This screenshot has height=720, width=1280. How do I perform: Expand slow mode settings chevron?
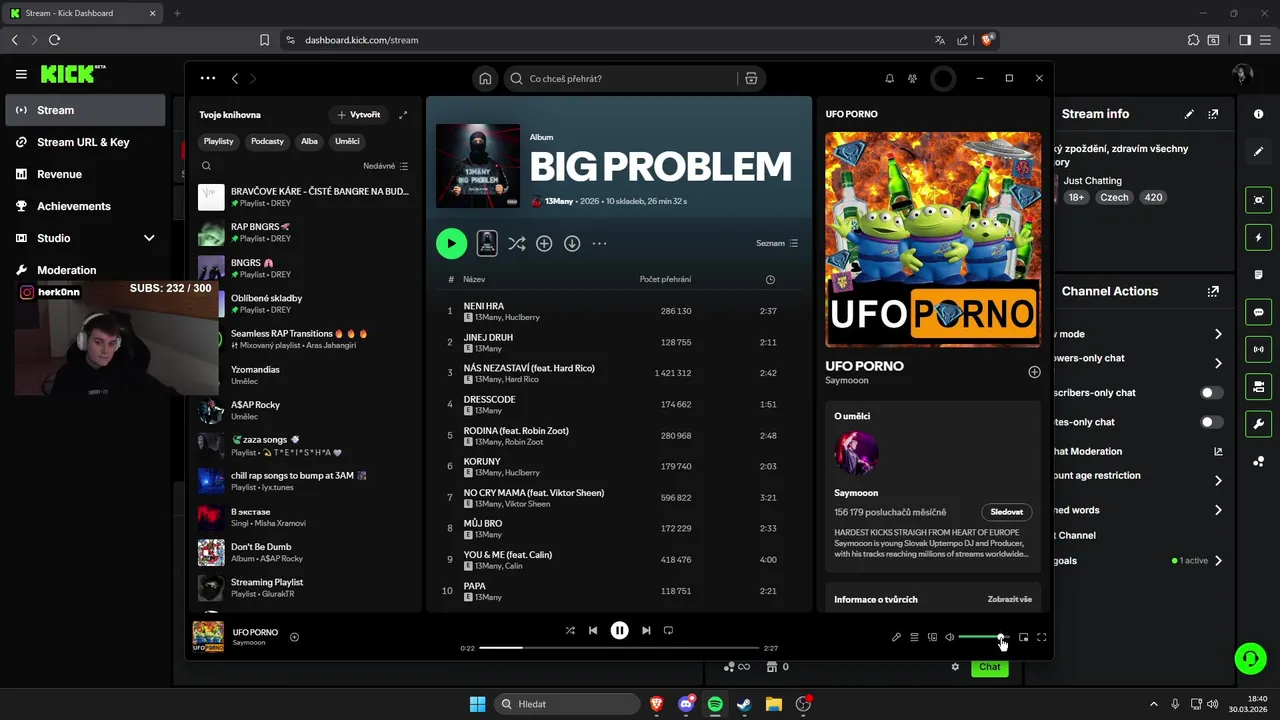[x=1218, y=334]
